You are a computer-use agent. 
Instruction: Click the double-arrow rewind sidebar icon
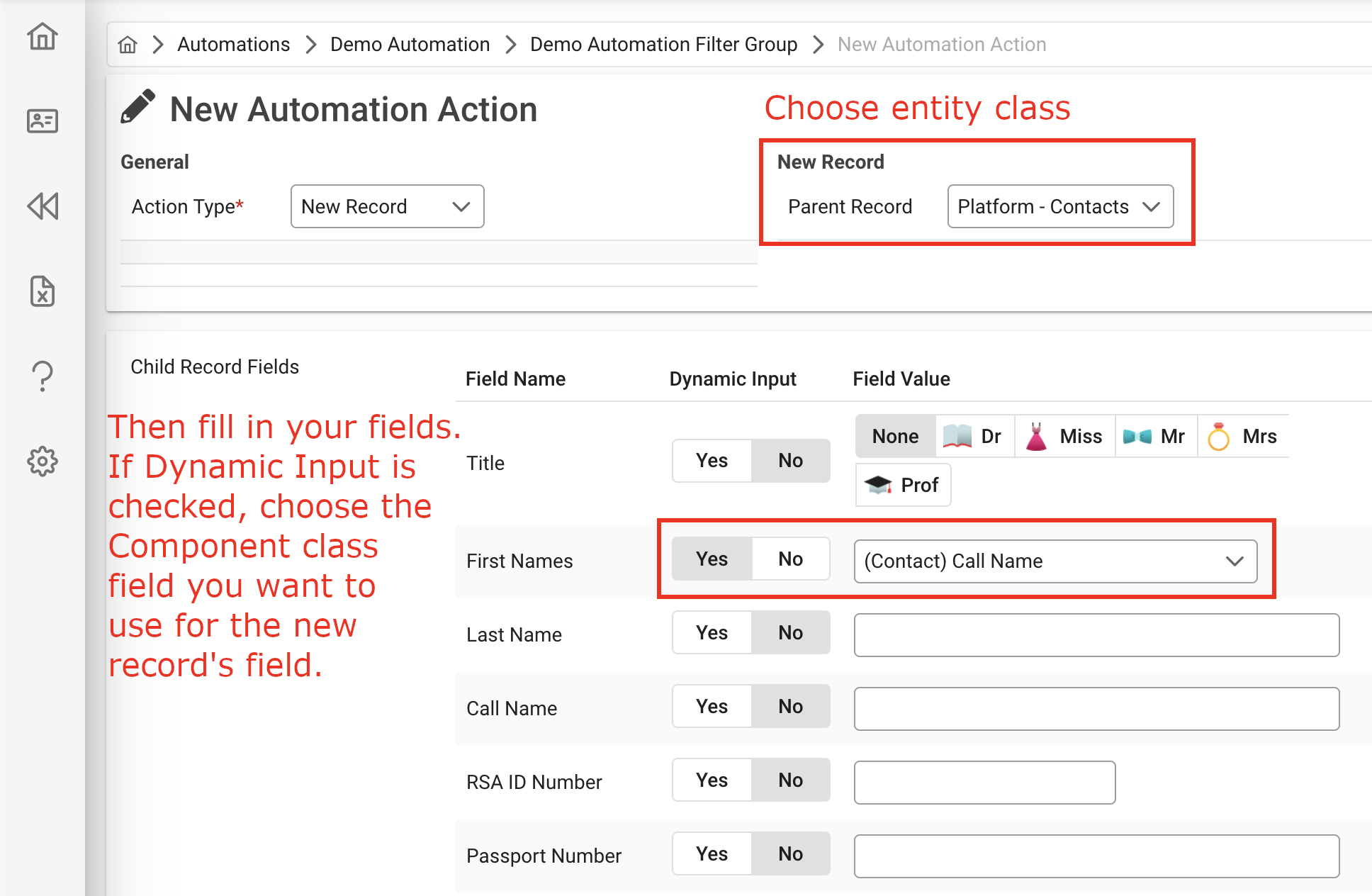pyautogui.click(x=43, y=206)
